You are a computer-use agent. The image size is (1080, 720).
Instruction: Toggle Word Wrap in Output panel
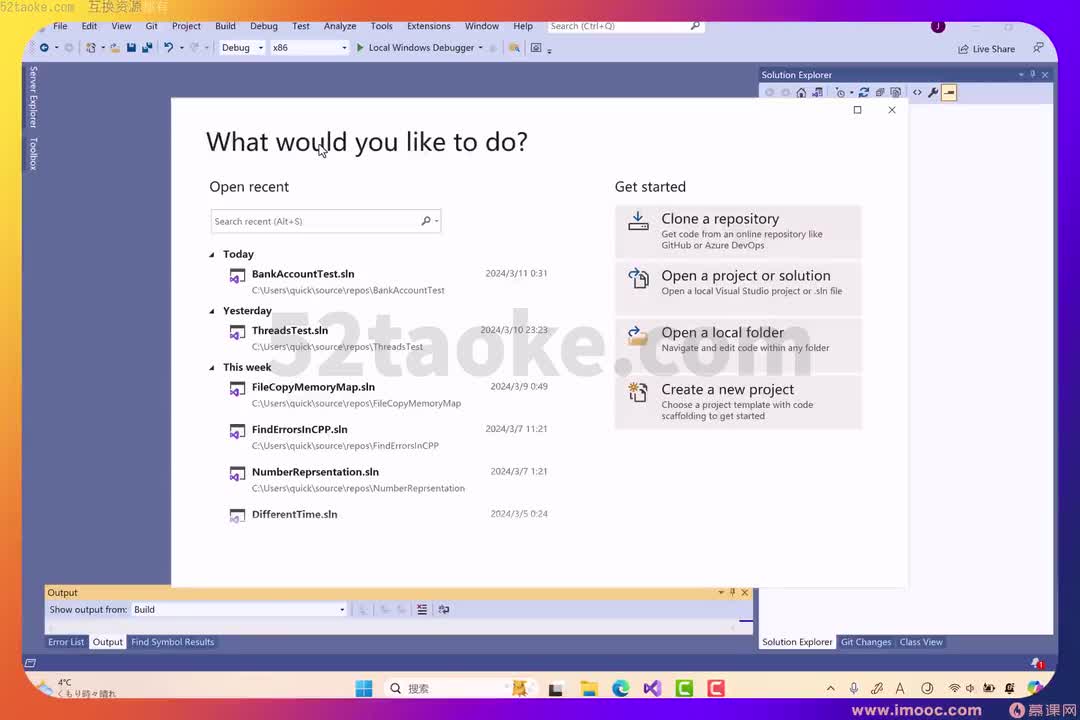coord(444,610)
